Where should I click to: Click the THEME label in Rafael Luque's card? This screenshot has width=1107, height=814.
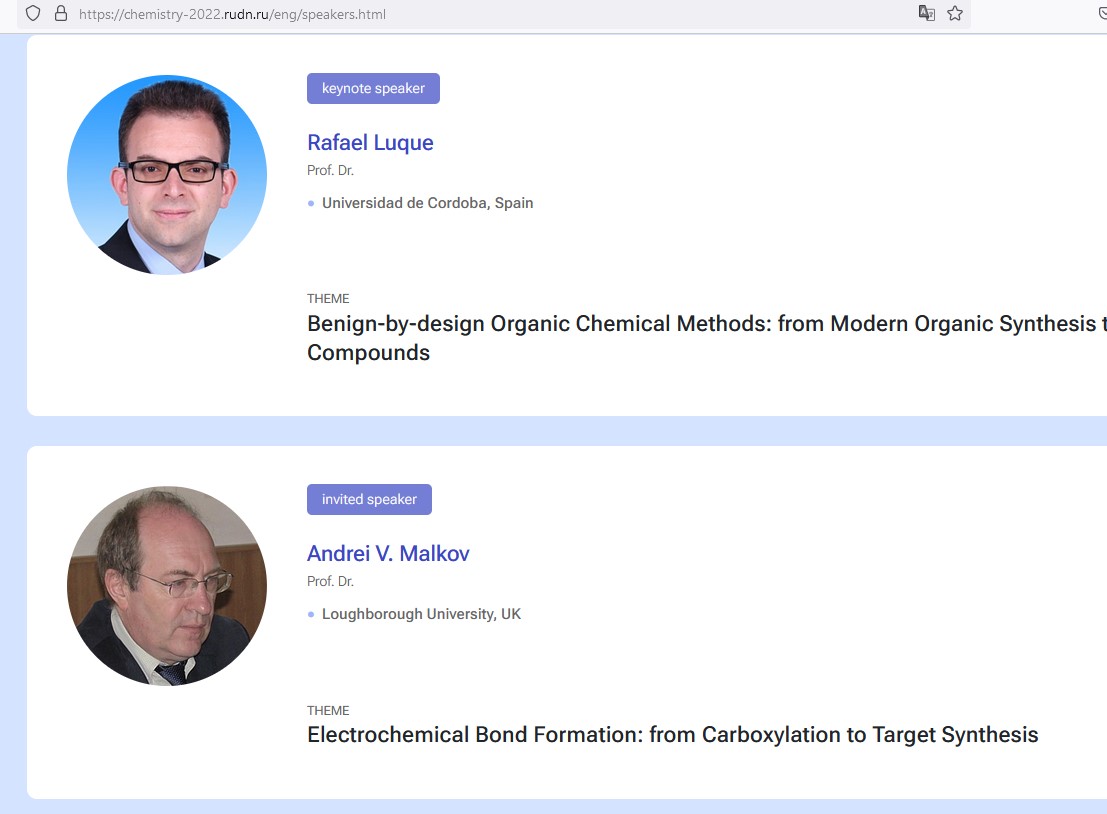click(328, 299)
